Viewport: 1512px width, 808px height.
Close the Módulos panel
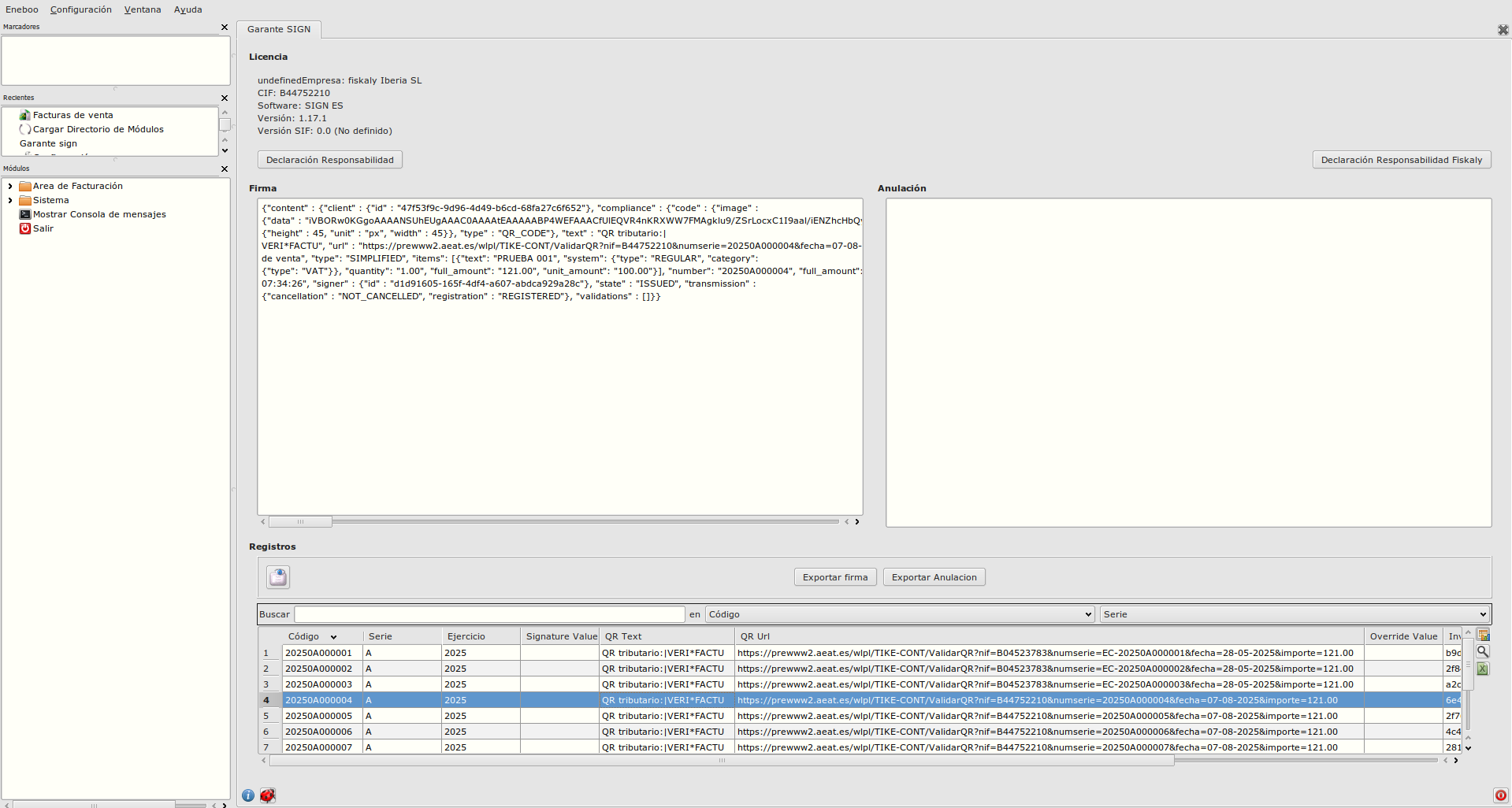[225, 169]
